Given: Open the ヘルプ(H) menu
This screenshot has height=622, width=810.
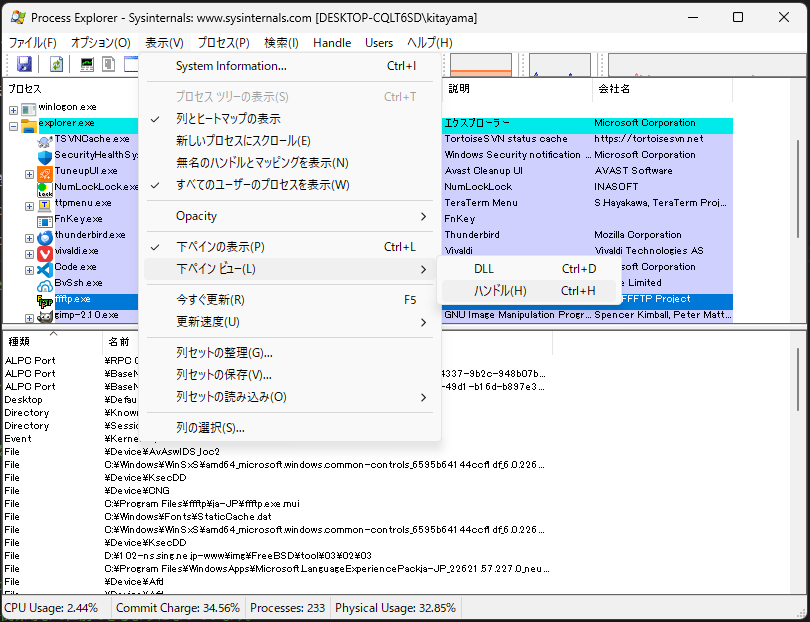Looking at the screenshot, I should pyautogui.click(x=430, y=43).
